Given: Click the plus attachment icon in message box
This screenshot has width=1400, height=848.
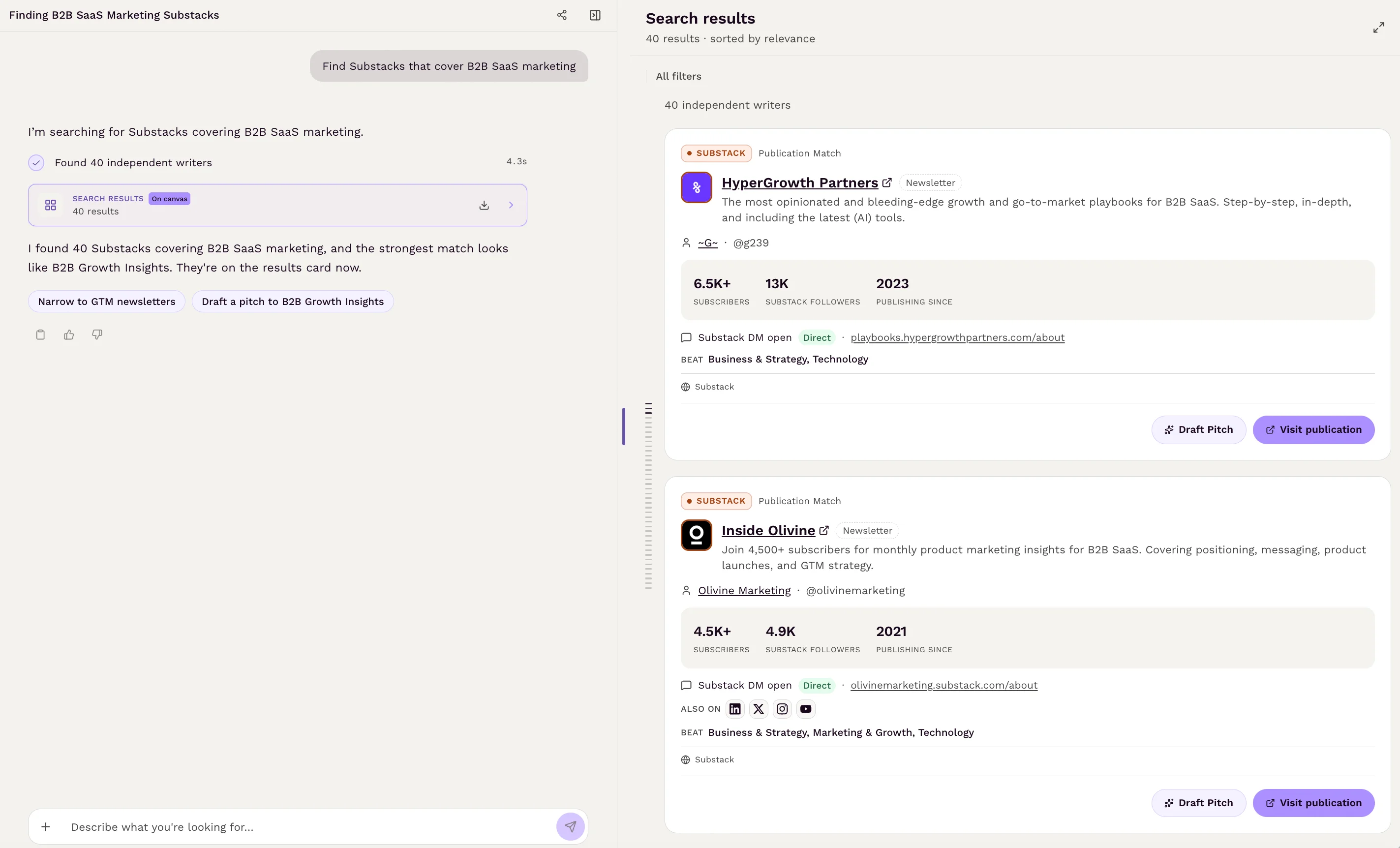Looking at the screenshot, I should [x=46, y=826].
